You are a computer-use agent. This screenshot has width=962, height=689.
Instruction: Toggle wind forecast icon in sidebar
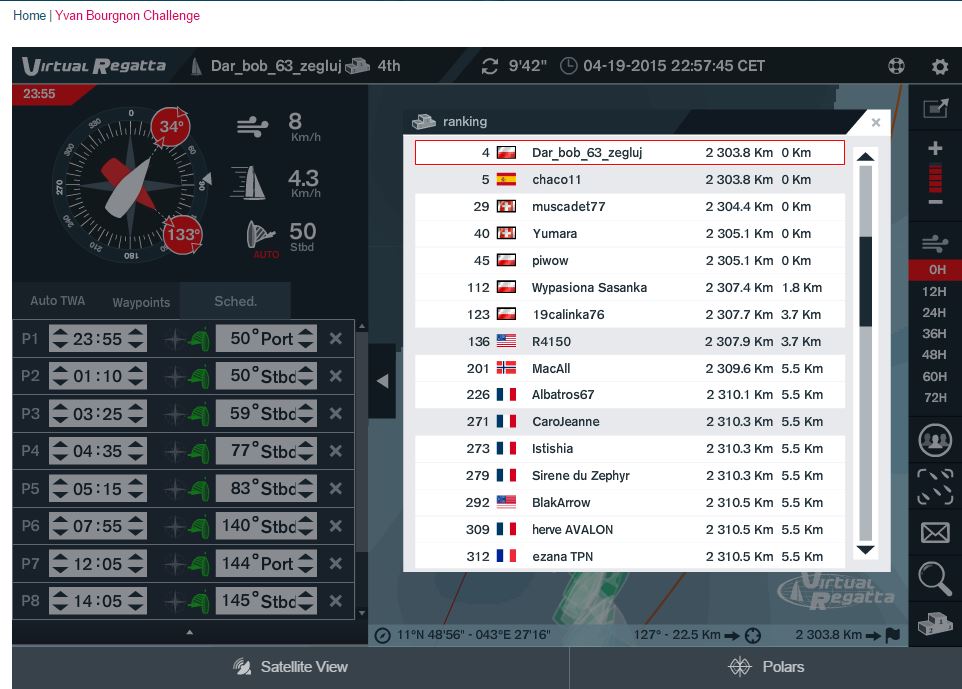(x=935, y=244)
